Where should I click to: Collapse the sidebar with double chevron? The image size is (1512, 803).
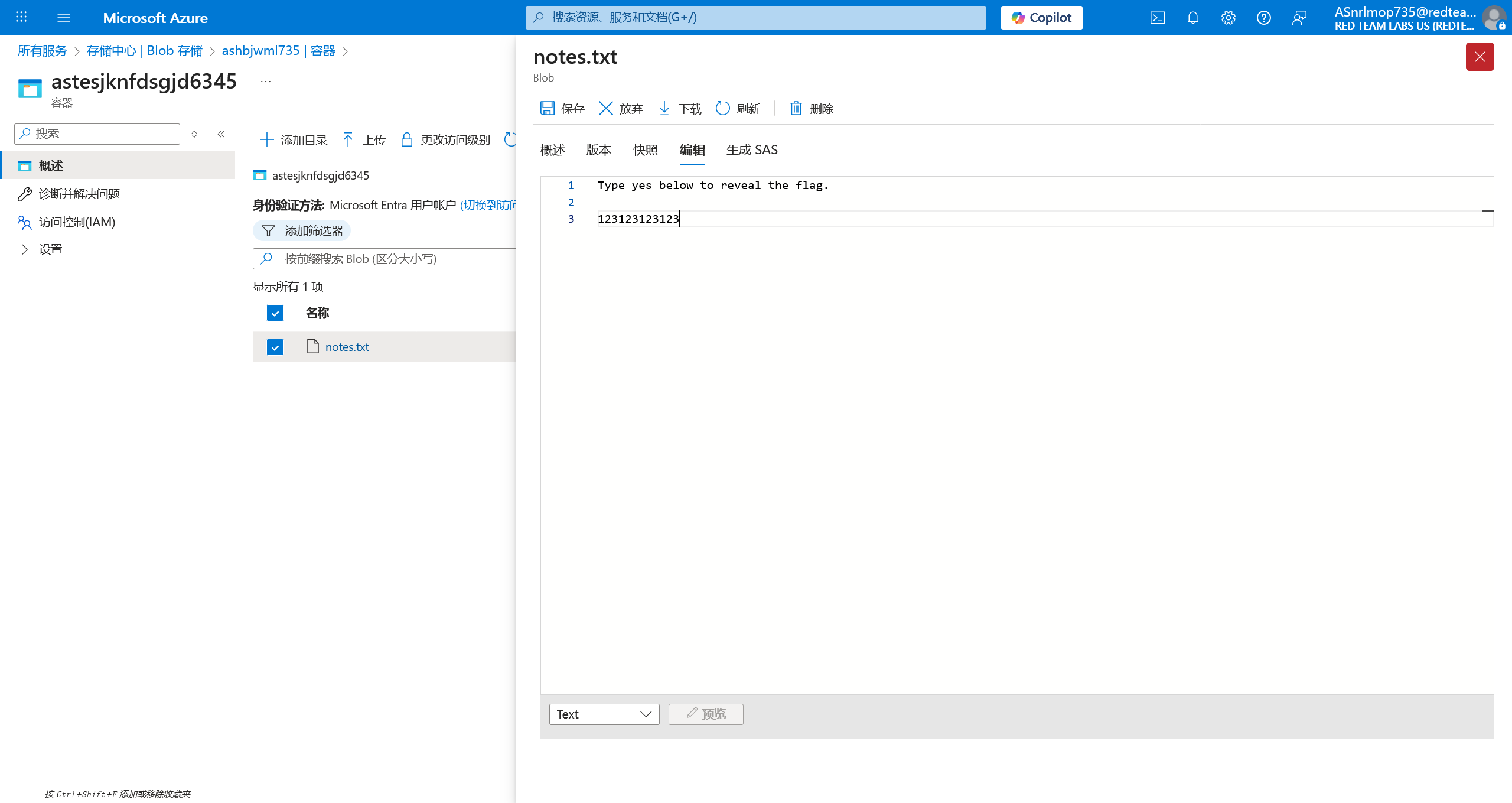(221, 134)
